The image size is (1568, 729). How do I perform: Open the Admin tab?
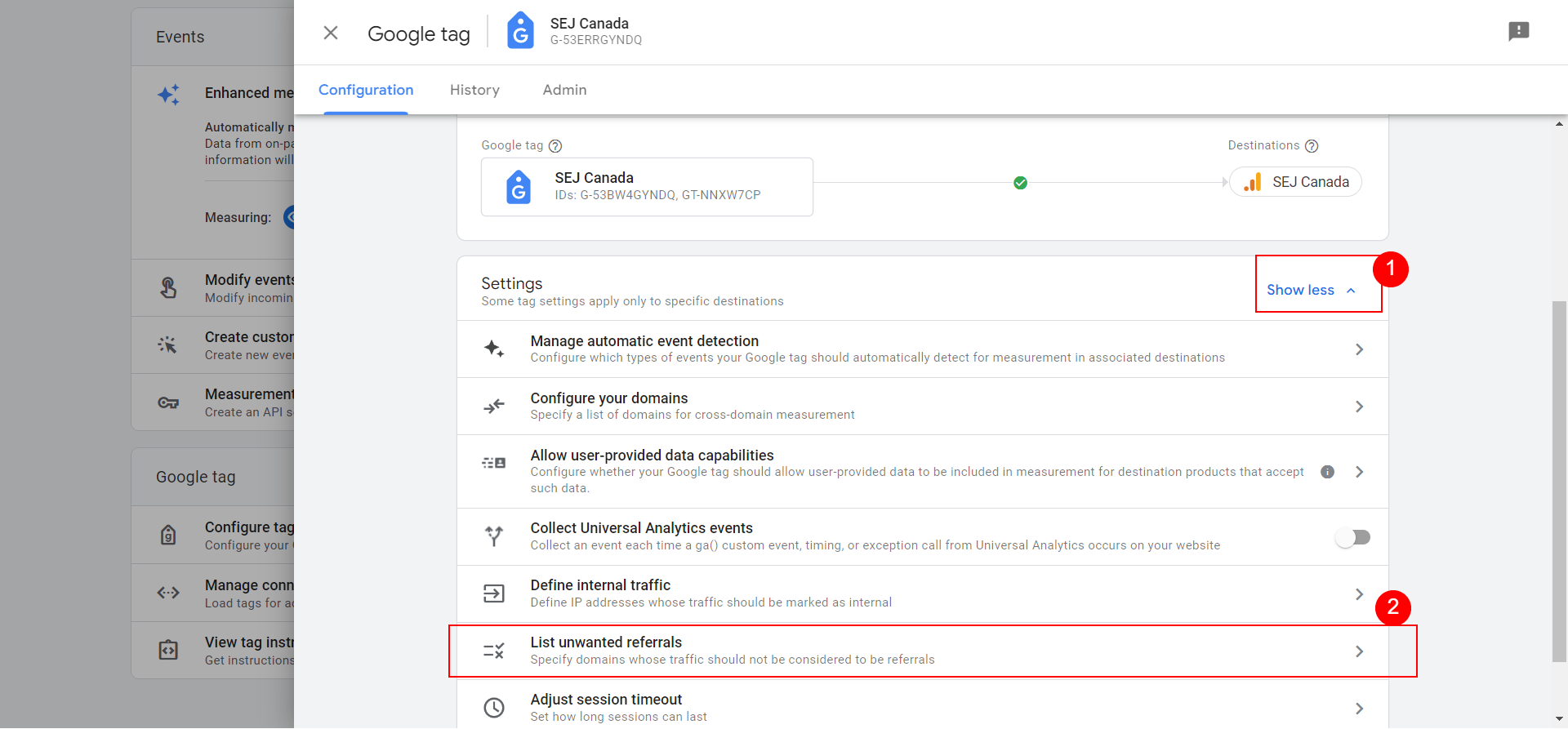pos(564,90)
